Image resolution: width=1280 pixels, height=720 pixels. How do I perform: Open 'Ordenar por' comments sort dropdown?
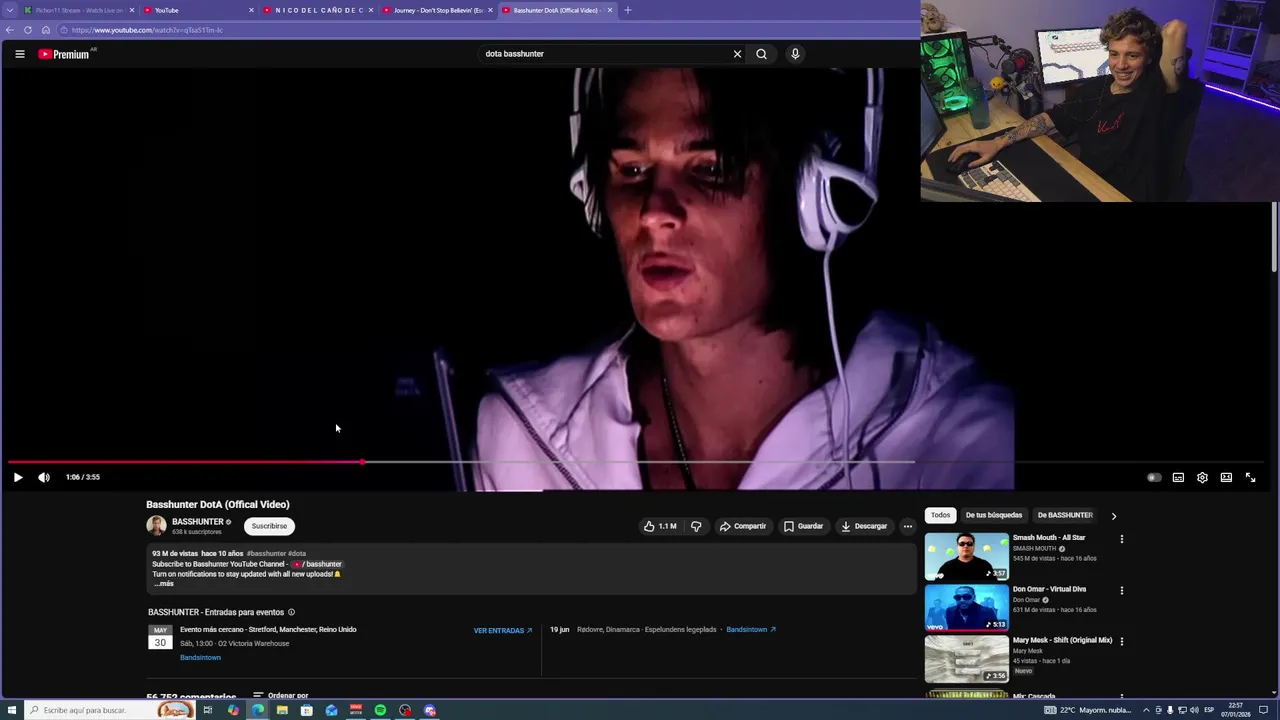click(x=281, y=695)
